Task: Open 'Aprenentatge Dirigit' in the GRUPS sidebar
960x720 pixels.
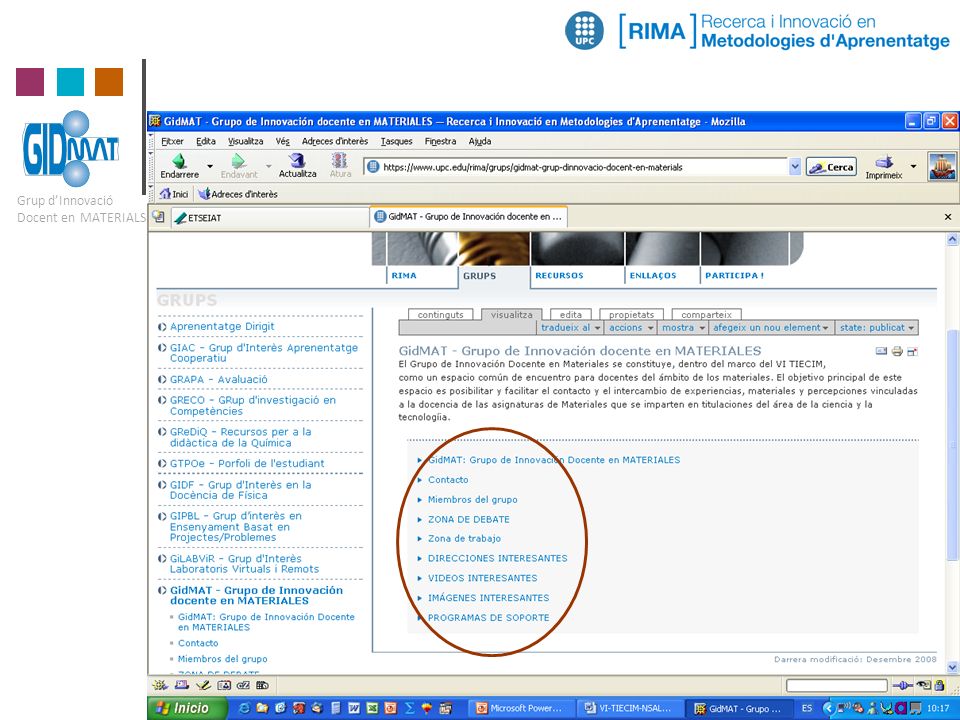Action: [x=222, y=326]
